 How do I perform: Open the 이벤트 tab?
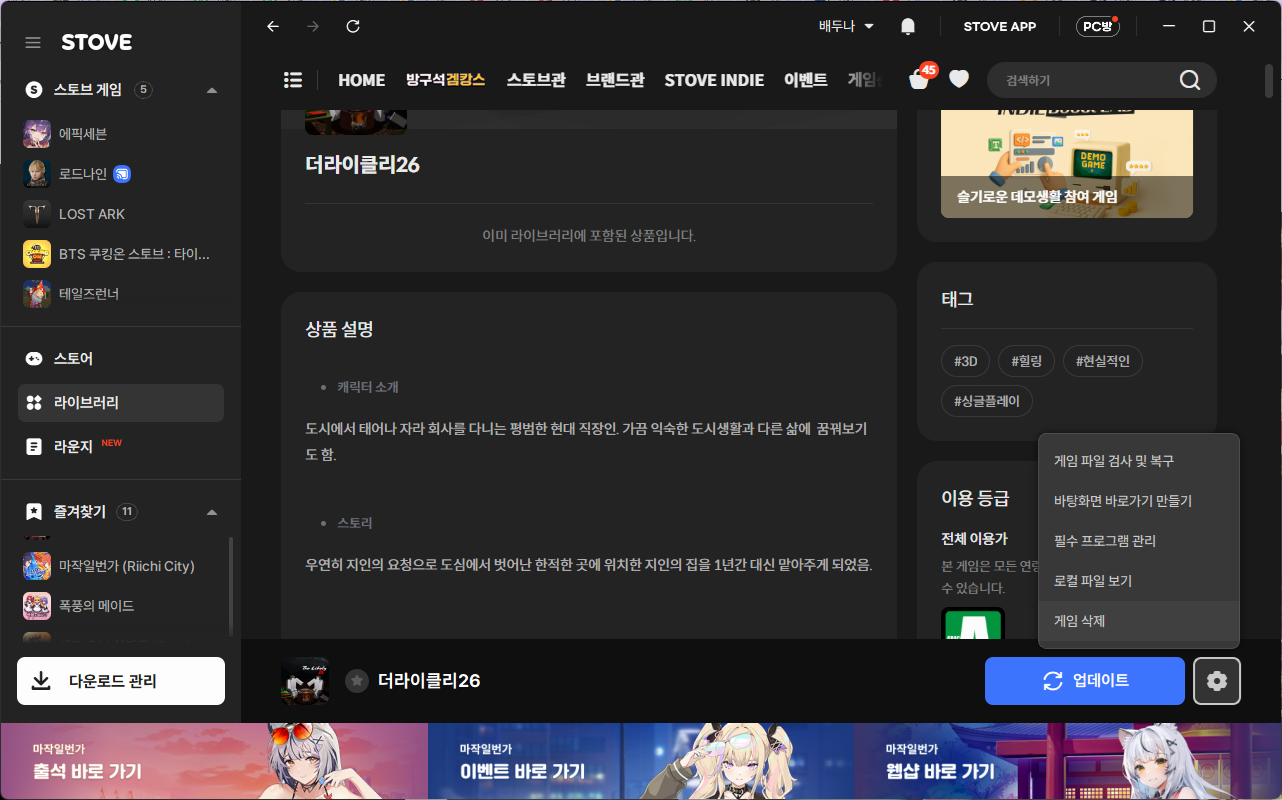(806, 80)
